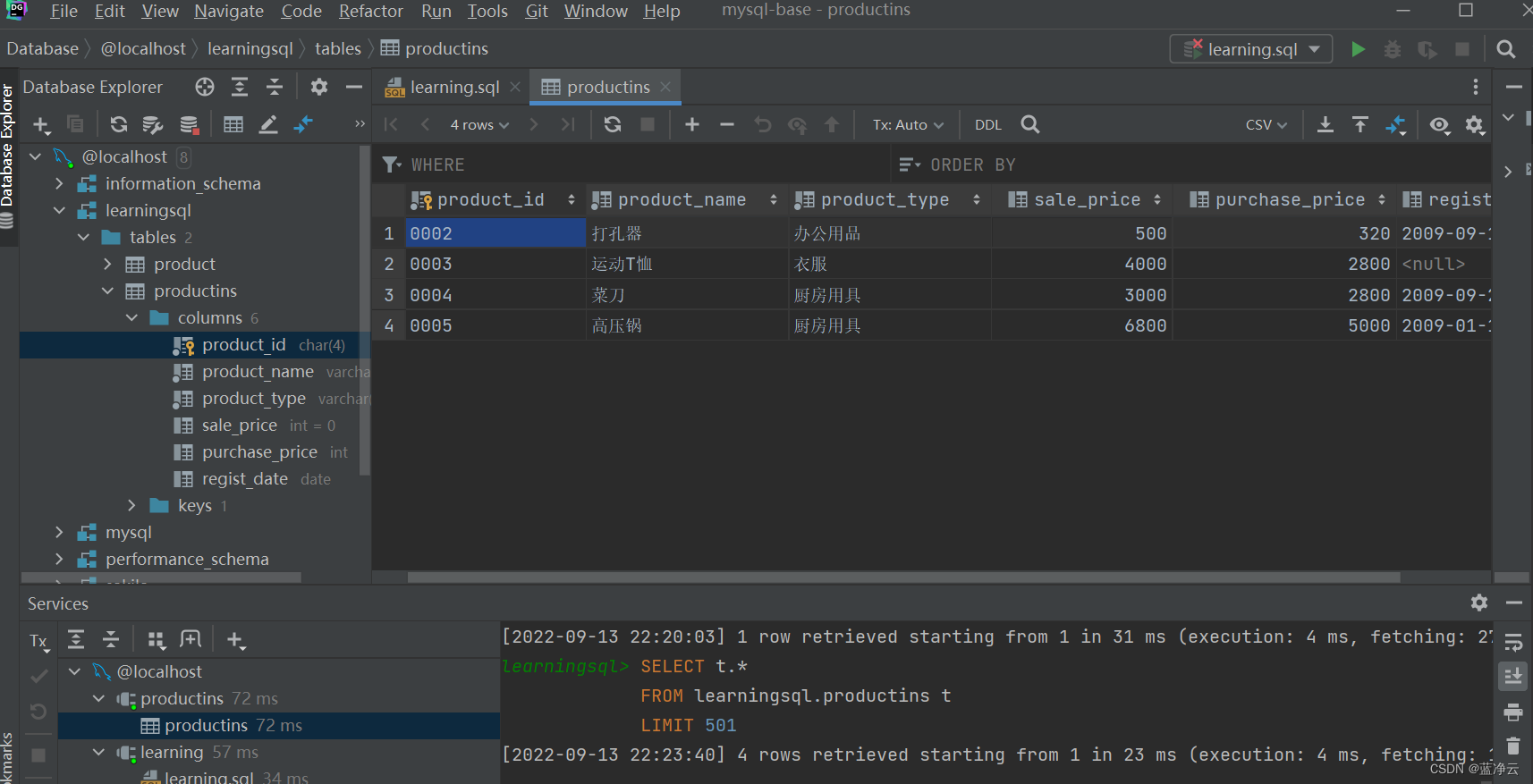Submit changes with the up arrow icon
This screenshot has height=784, width=1533.
[832, 124]
